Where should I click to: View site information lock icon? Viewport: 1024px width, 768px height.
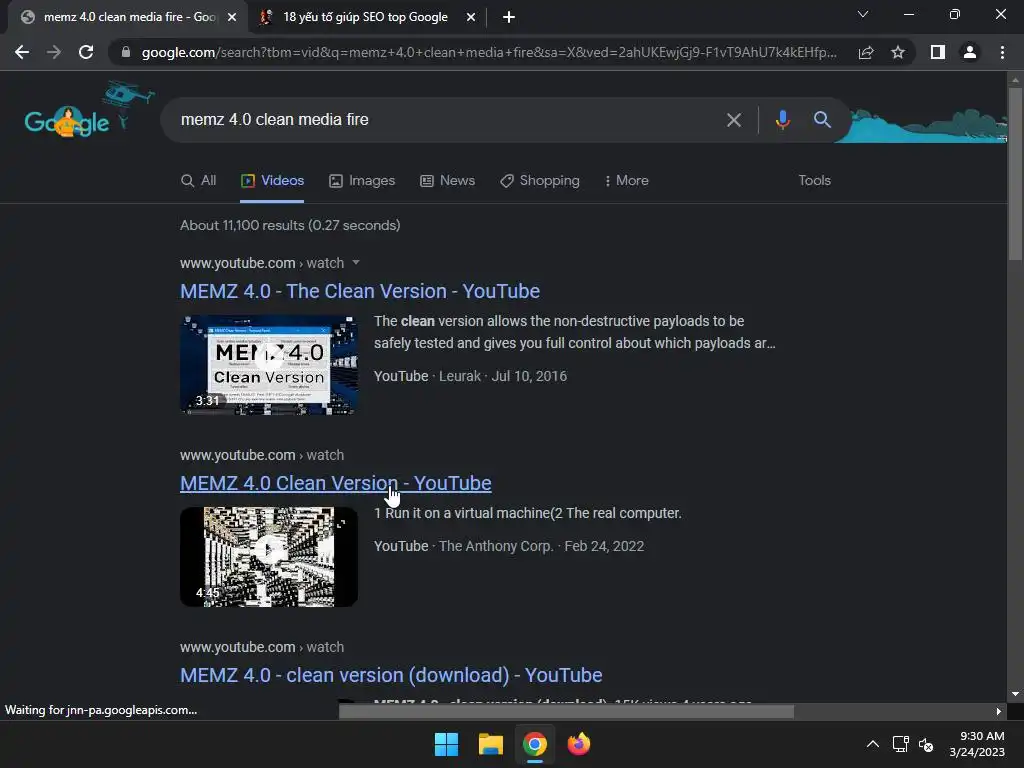click(126, 52)
